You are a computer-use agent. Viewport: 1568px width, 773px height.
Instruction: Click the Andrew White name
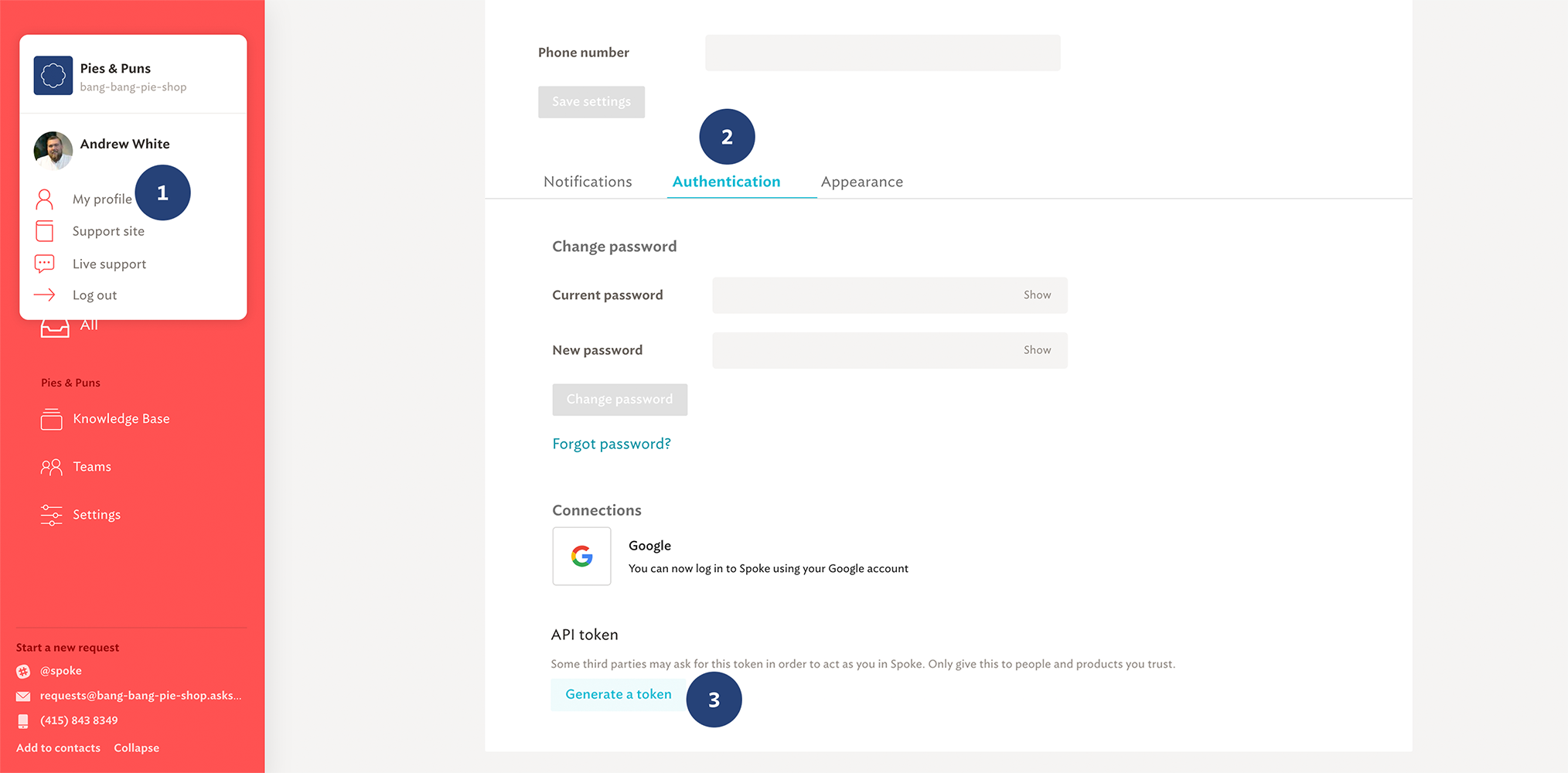click(124, 144)
